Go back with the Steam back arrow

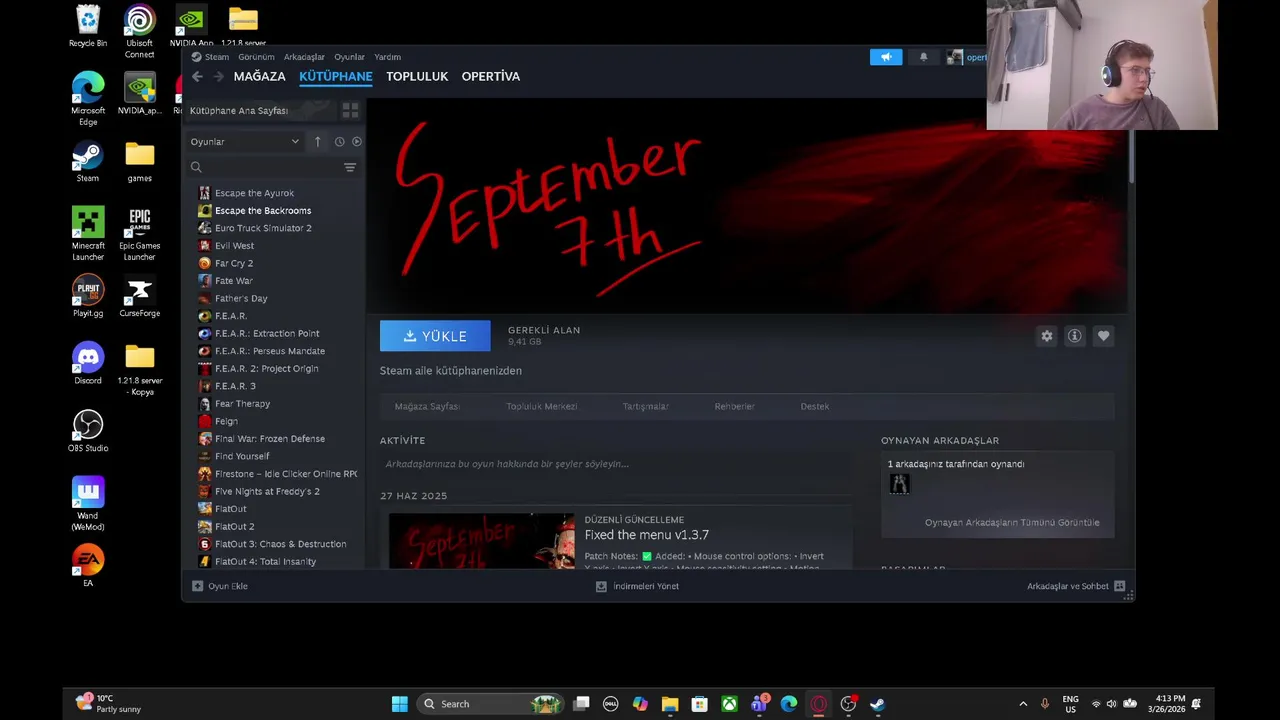(197, 76)
